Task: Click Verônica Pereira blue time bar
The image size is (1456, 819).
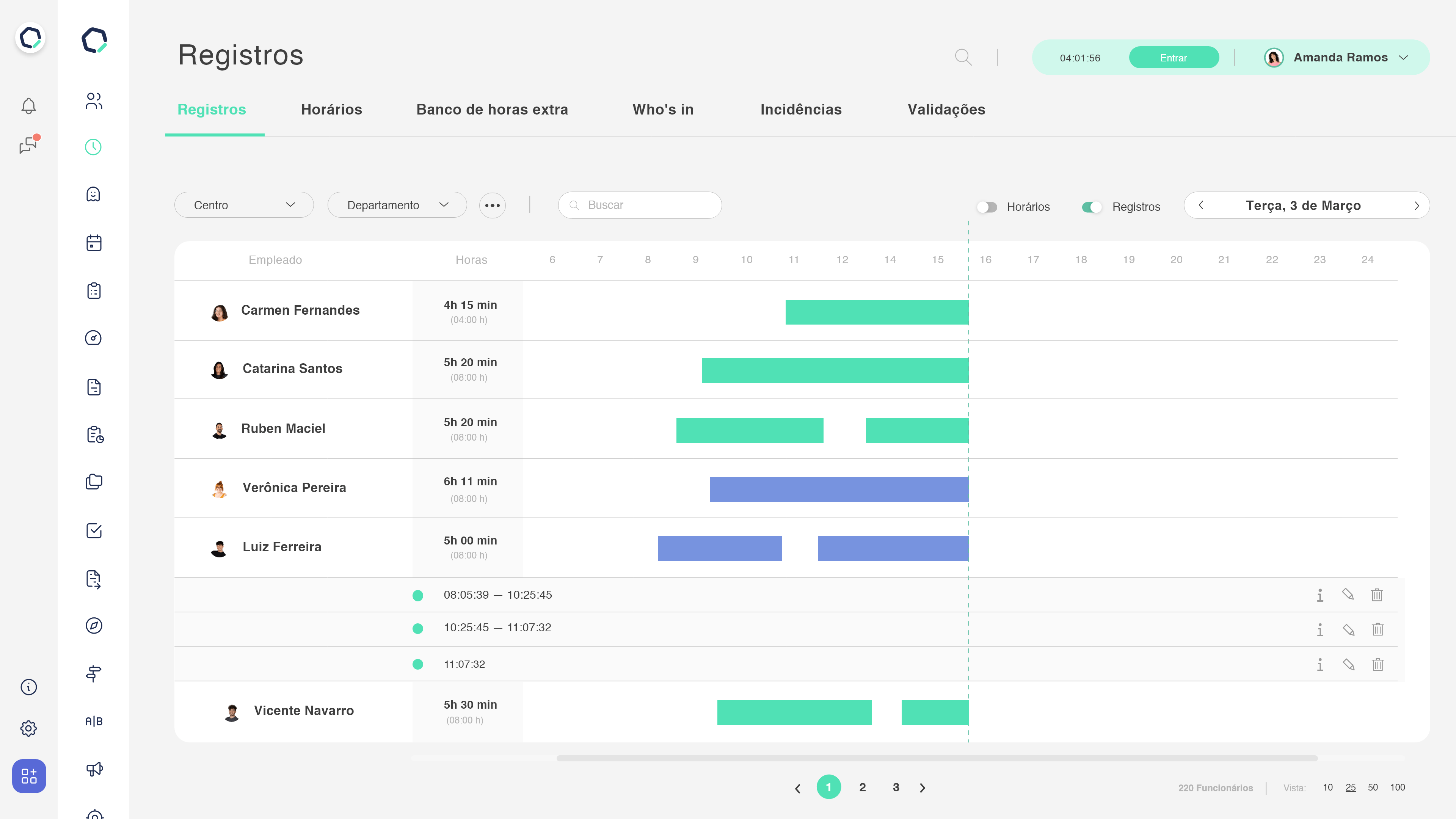Action: 839,490
